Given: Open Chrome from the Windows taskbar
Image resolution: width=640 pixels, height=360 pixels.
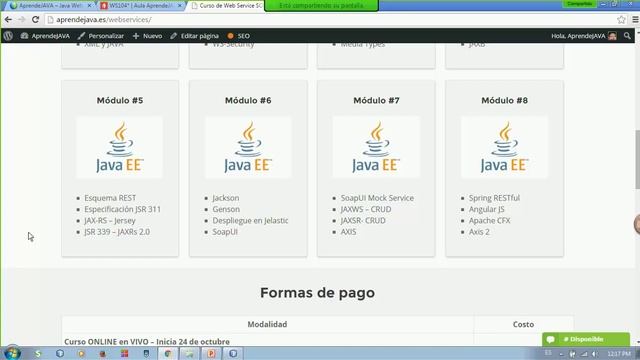Looking at the screenshot, I should [x=168, y=353].
